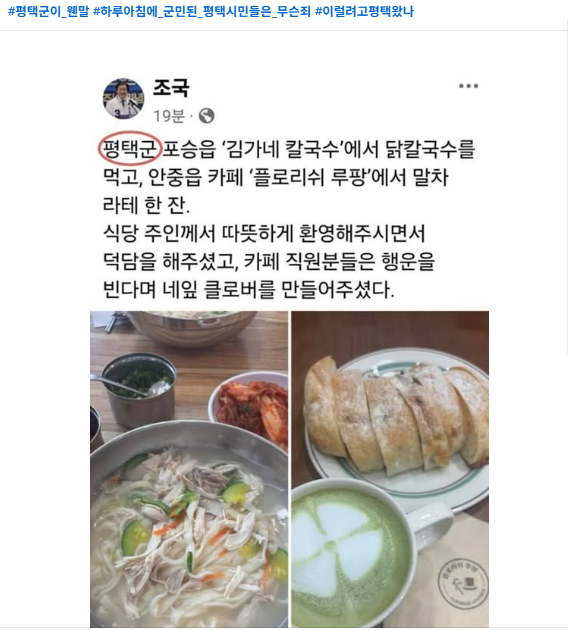Click the kimchi dish in photo

pos(252,408)
